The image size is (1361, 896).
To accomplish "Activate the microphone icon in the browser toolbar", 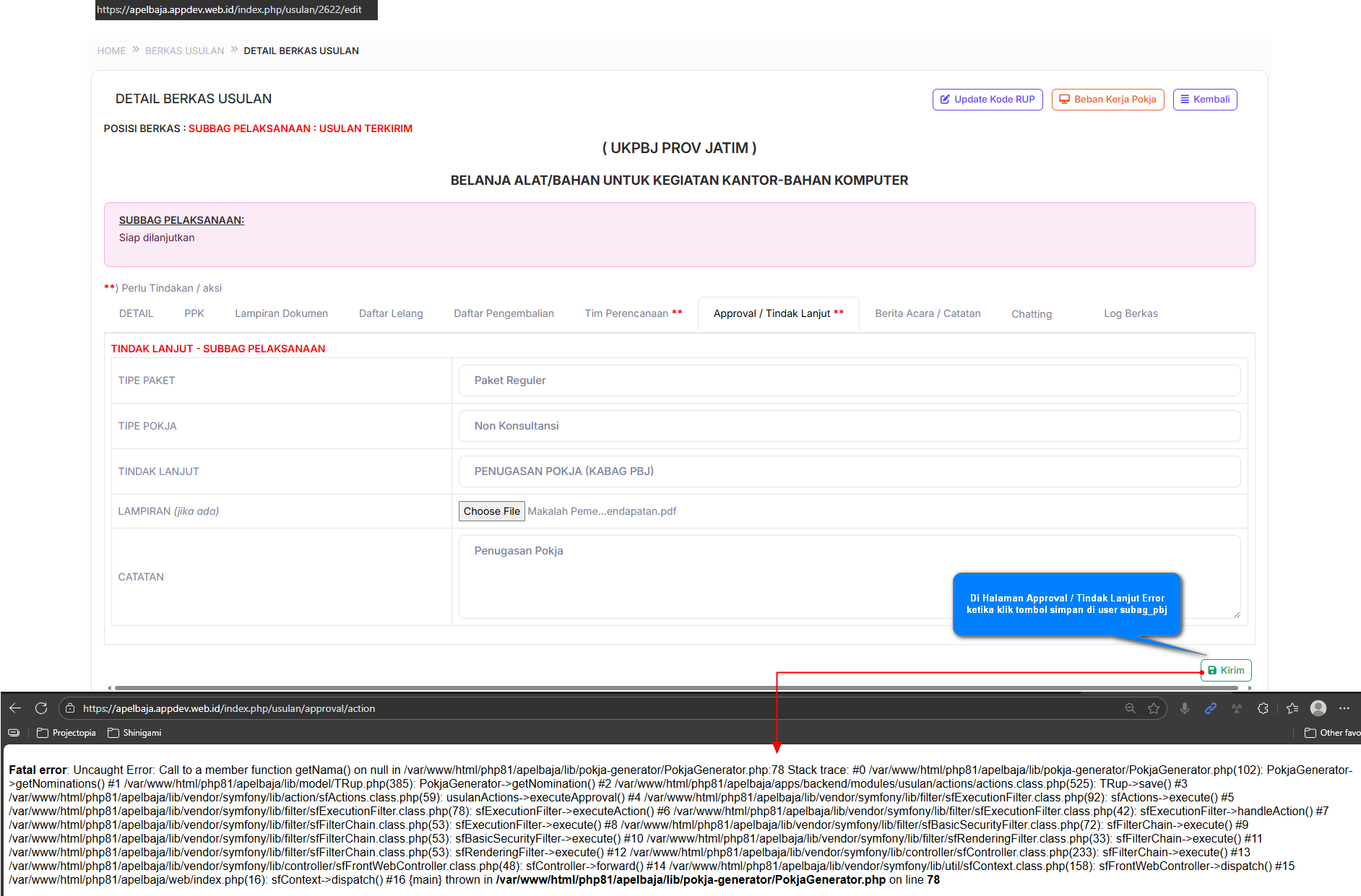I will coord(1185,708).
